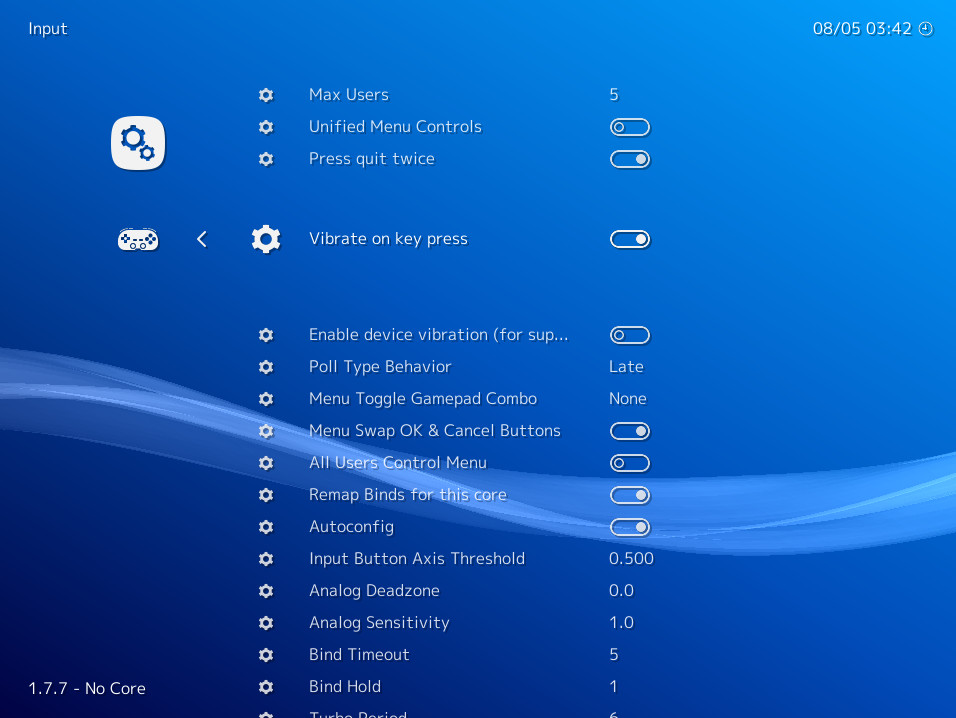
Task: Select the gamepad Input icon
Action: coord(138,240)
